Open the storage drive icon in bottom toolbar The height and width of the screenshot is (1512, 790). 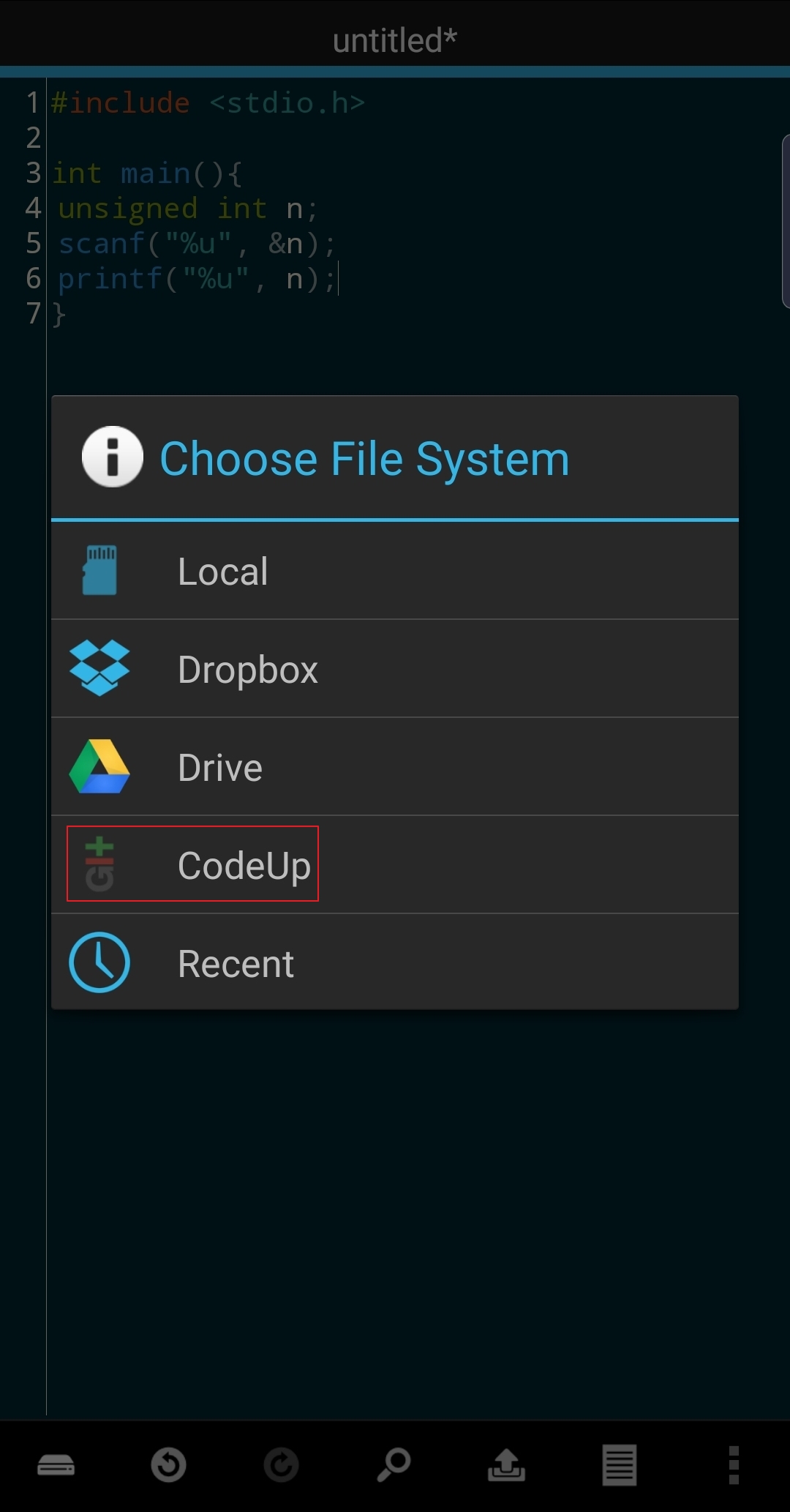(x=56, y=1465)
